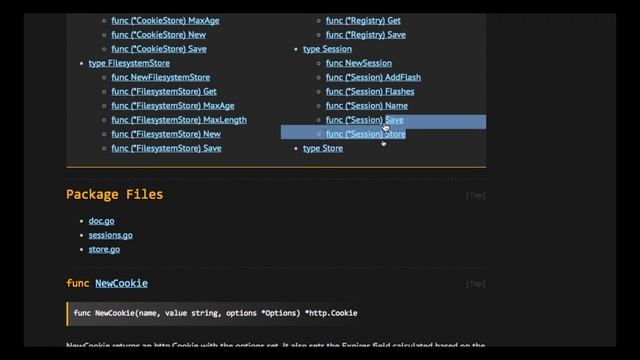The image size is (640, 360).
Task: Go to type Session
Action: pyautogui.click(x=327, y=49)
